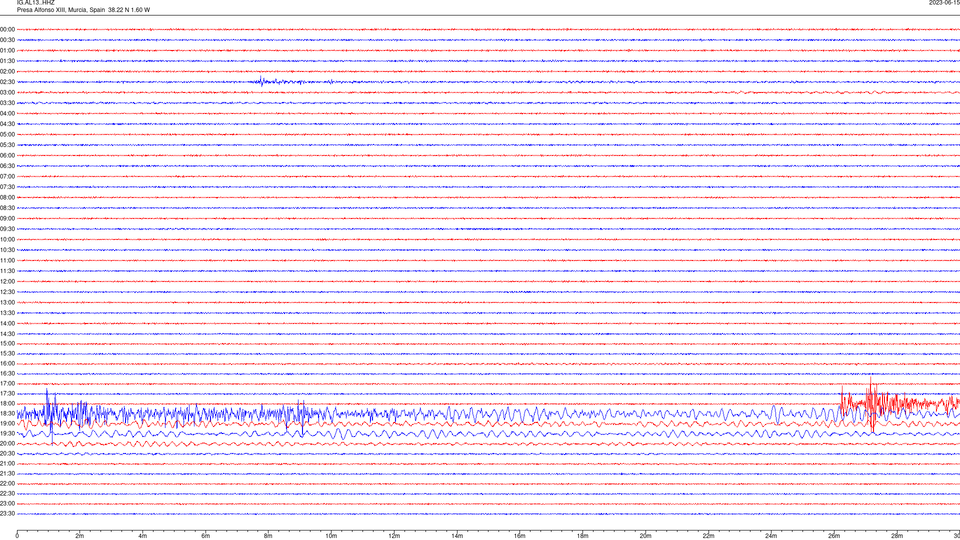The height and width of the screenshot is (540, 960).
Task: Pick the 17:30 row label
Action: pyautogui.click(x=7, y=394)
